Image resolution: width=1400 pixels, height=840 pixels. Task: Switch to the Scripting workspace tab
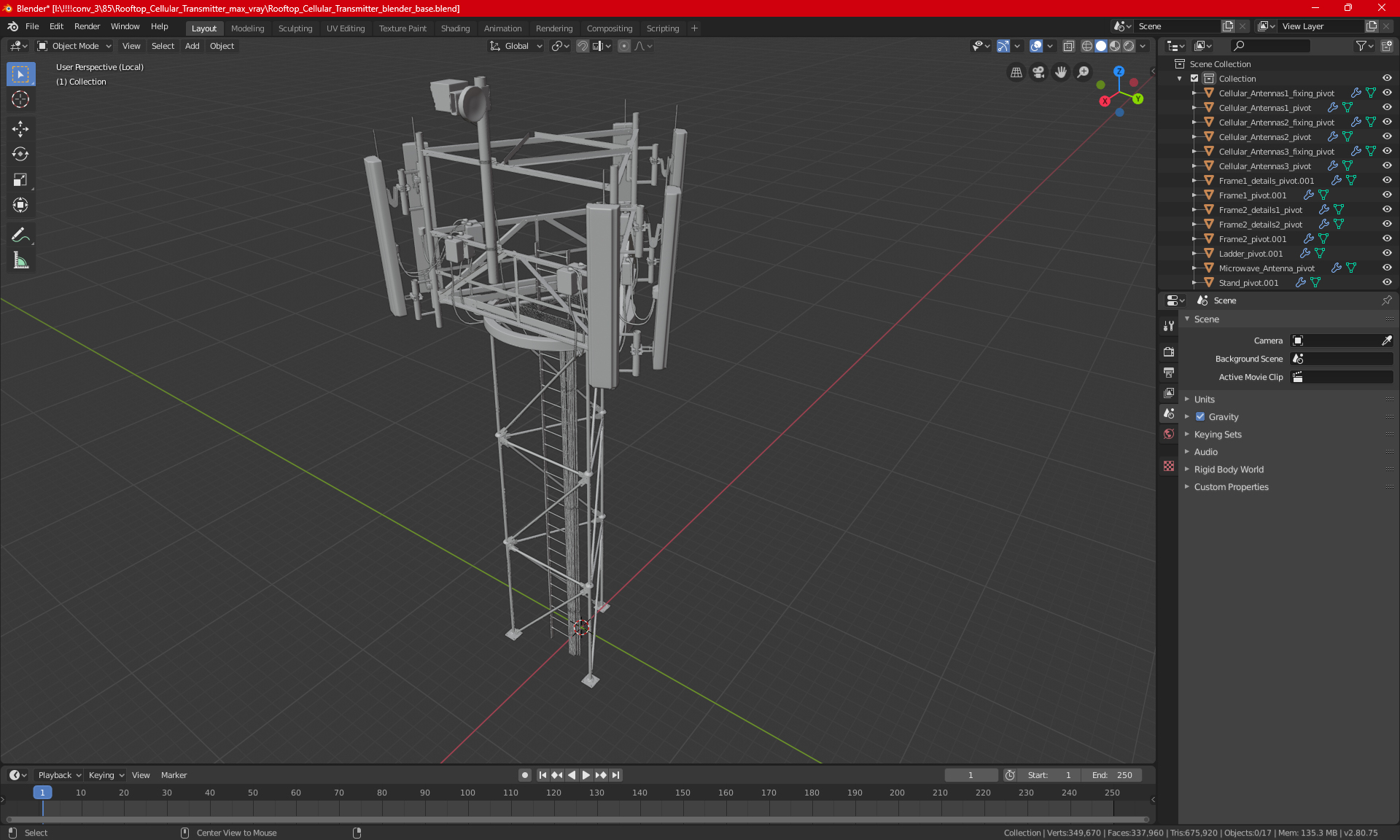[662, 28]
